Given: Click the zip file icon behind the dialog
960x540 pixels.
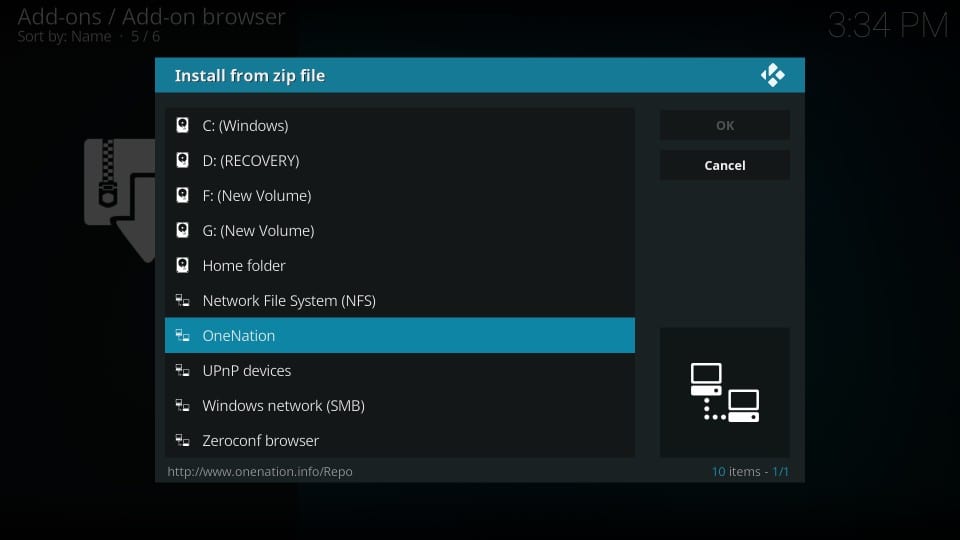Looking at the screenshot, I should [x=120, y=200].
